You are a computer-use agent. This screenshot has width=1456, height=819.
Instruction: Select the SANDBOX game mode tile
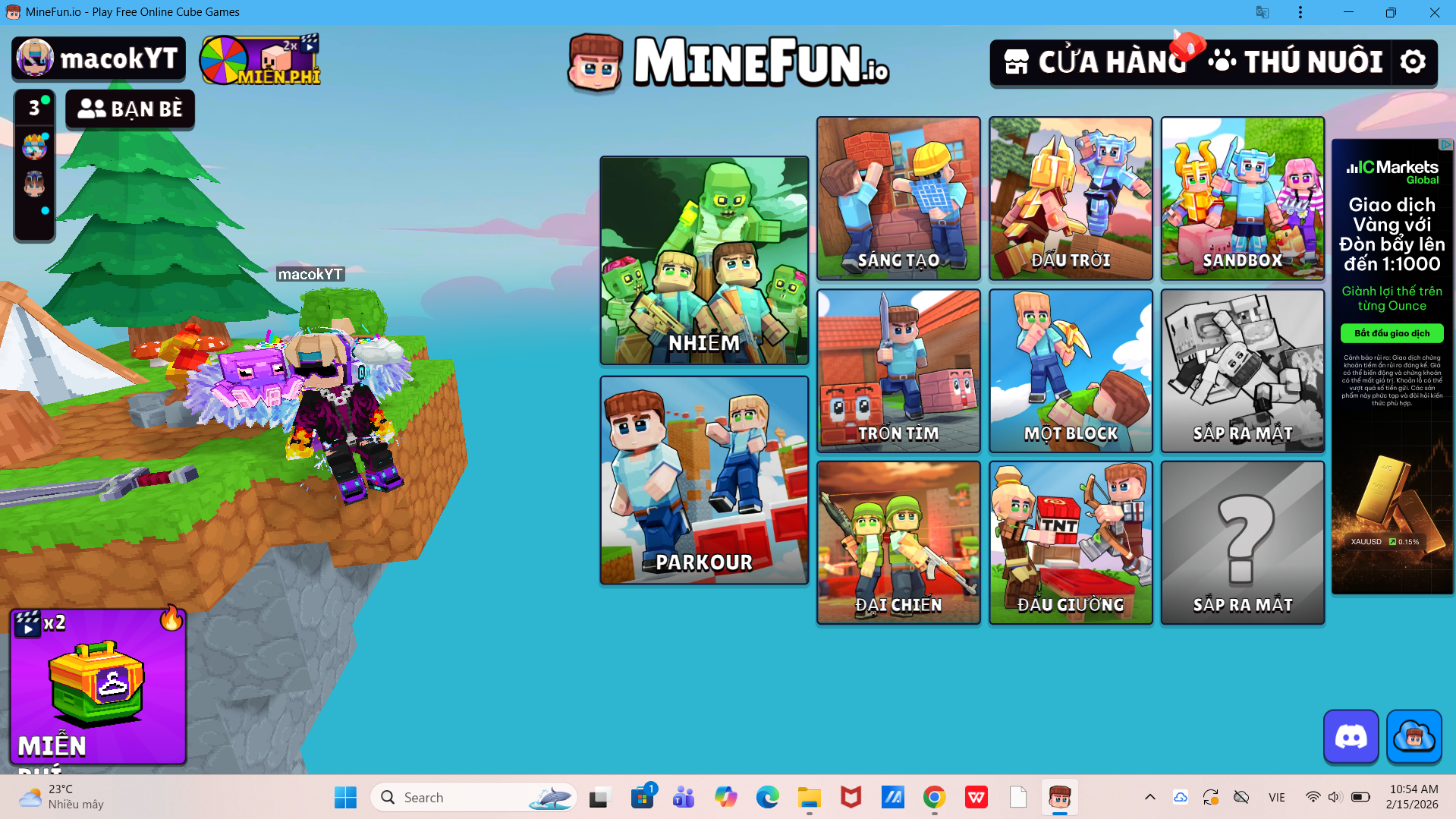[x=1242, y=198]
